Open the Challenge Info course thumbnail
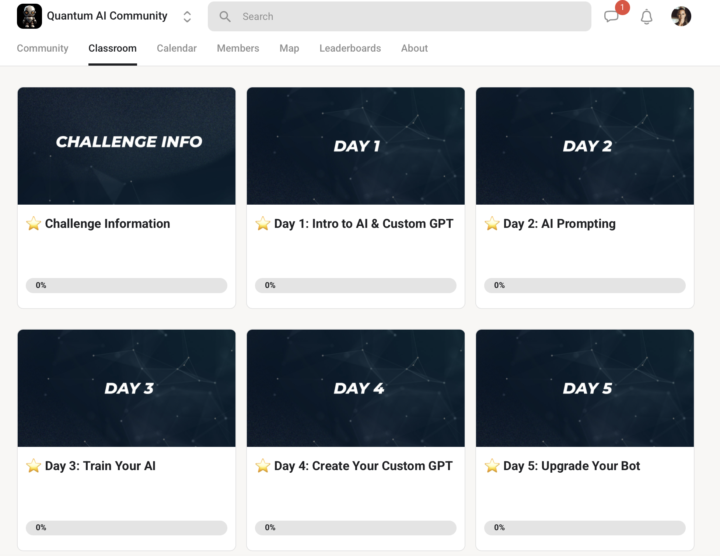The image size is (720, 556). tap(127, 146)
